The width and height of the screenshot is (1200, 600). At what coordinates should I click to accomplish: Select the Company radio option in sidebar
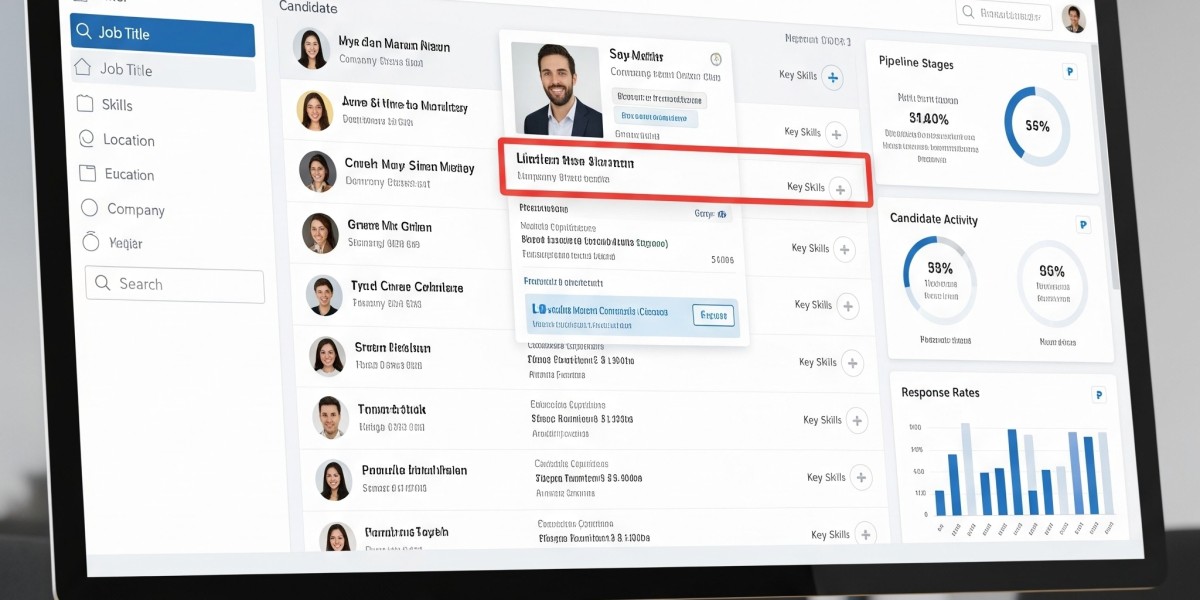click(89, 208)
